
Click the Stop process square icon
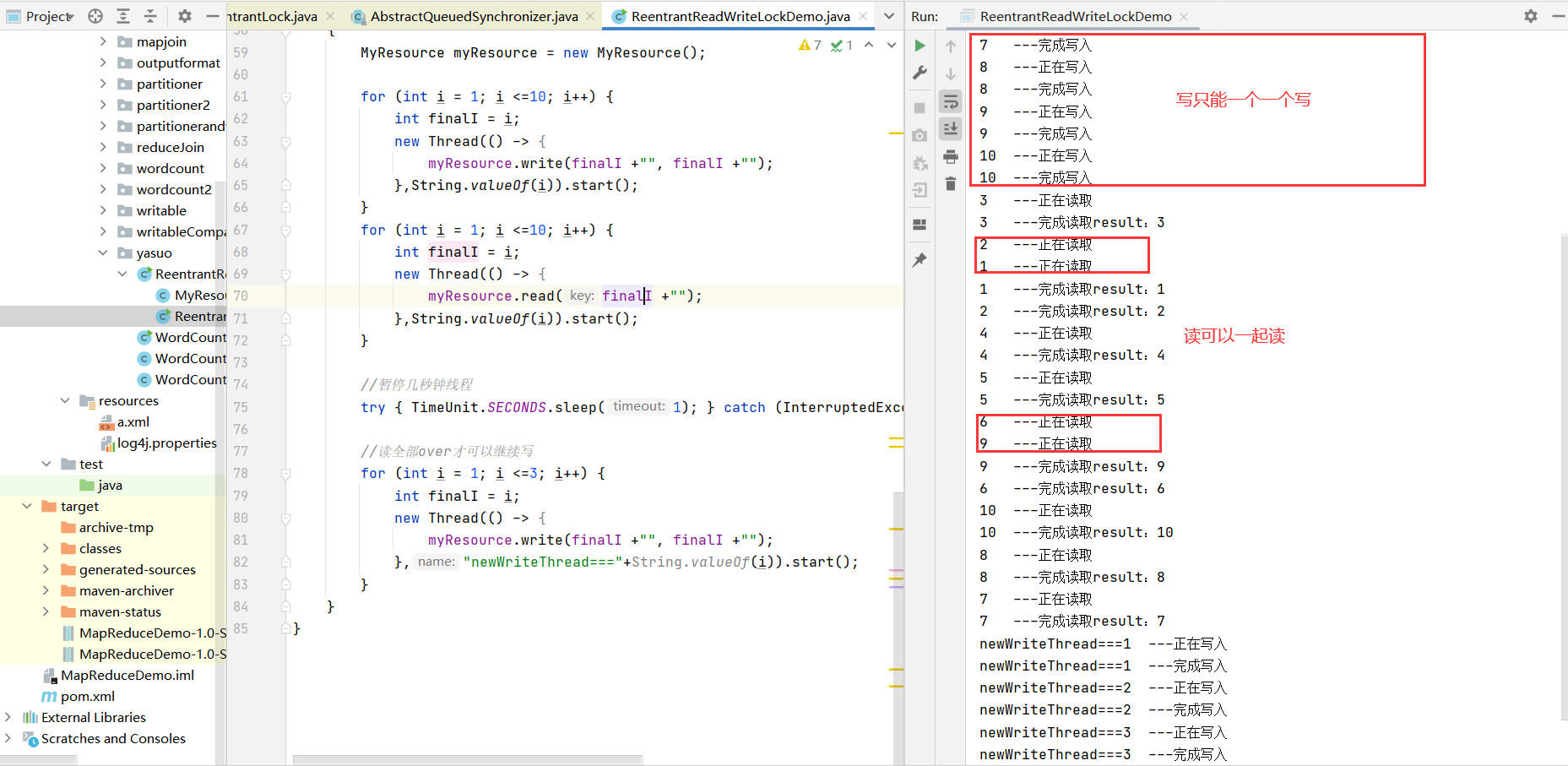pos(920,108)
